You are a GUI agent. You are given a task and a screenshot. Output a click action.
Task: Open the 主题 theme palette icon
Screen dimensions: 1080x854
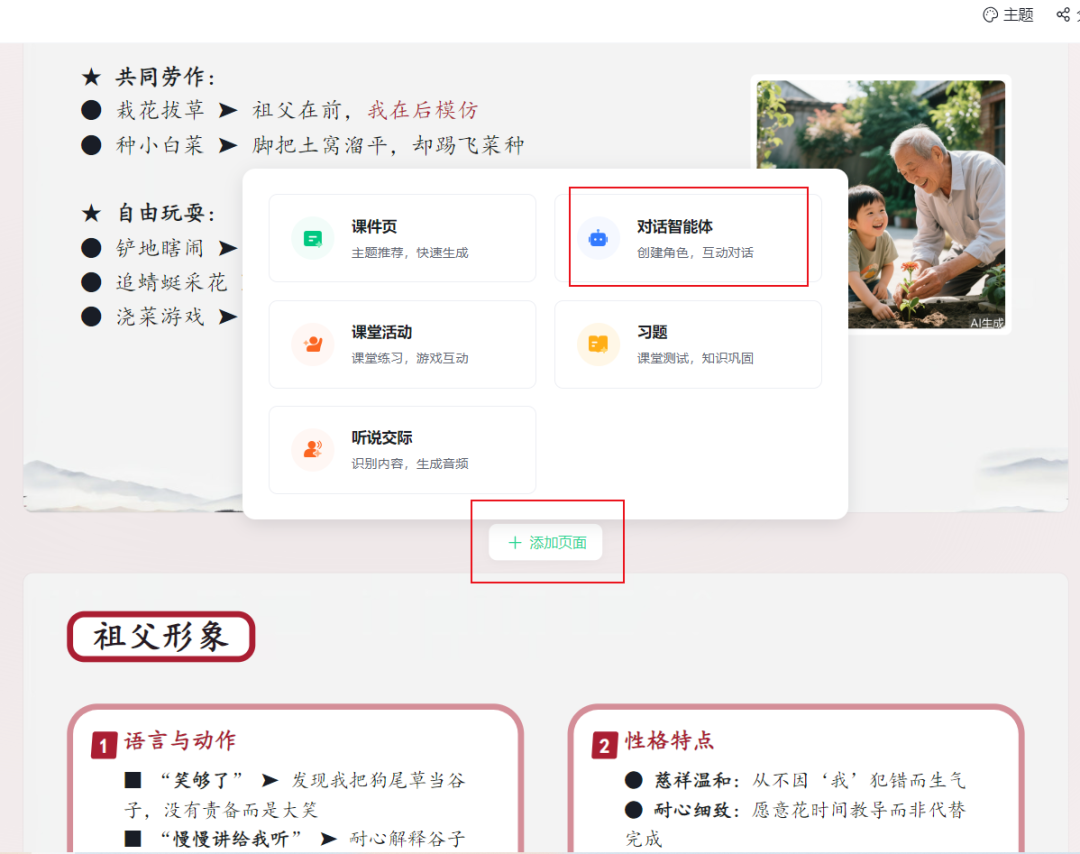(x=990, y=14)
